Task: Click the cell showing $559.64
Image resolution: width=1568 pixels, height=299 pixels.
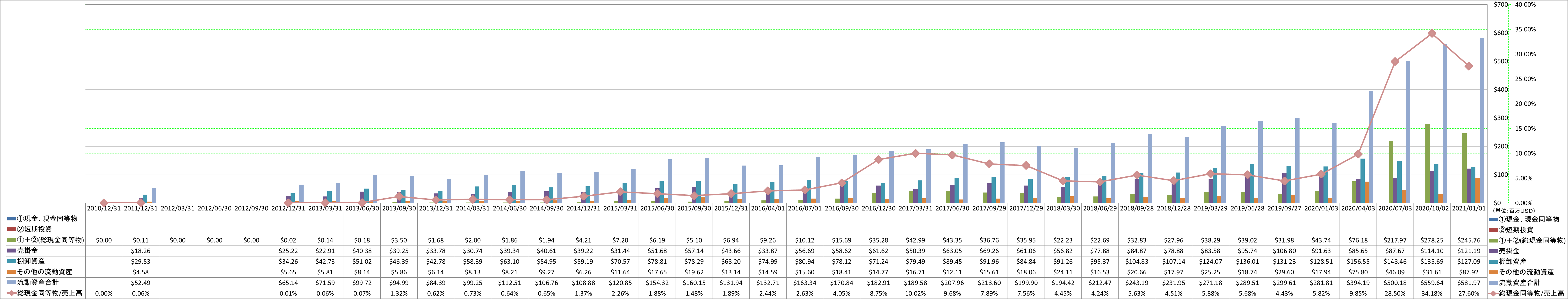Action: 1432,282
